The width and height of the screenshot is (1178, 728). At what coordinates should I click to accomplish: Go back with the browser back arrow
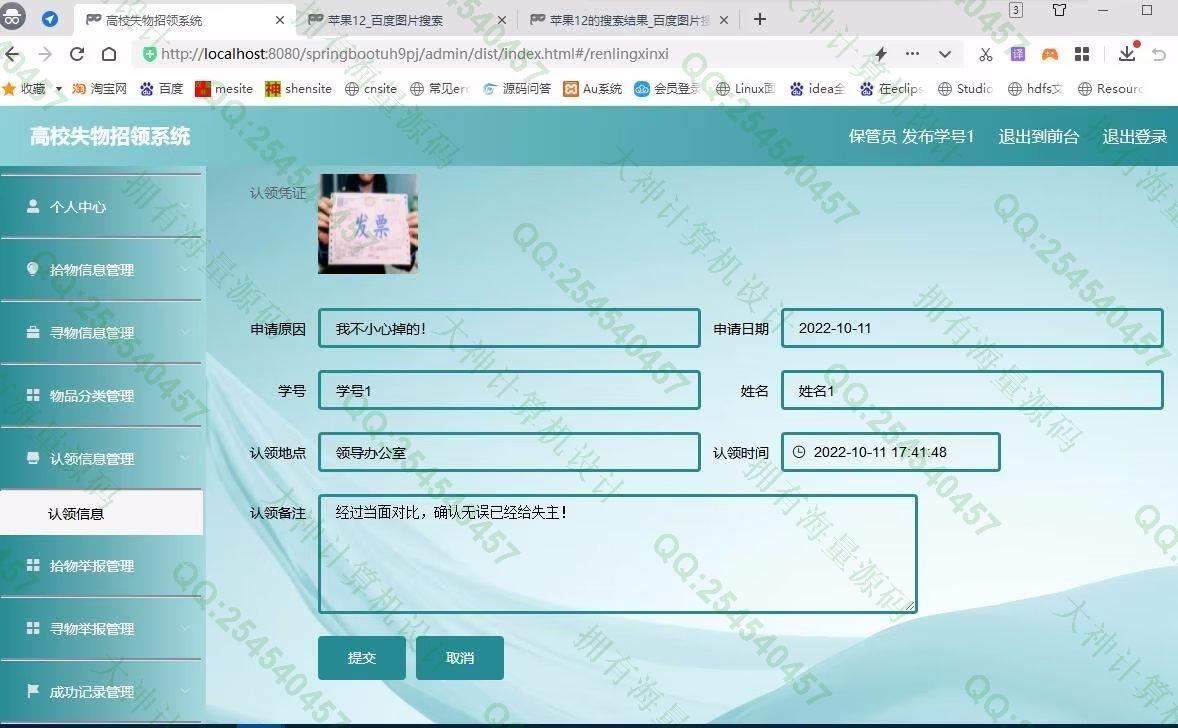pyautogui.click(x=12, y=54)
